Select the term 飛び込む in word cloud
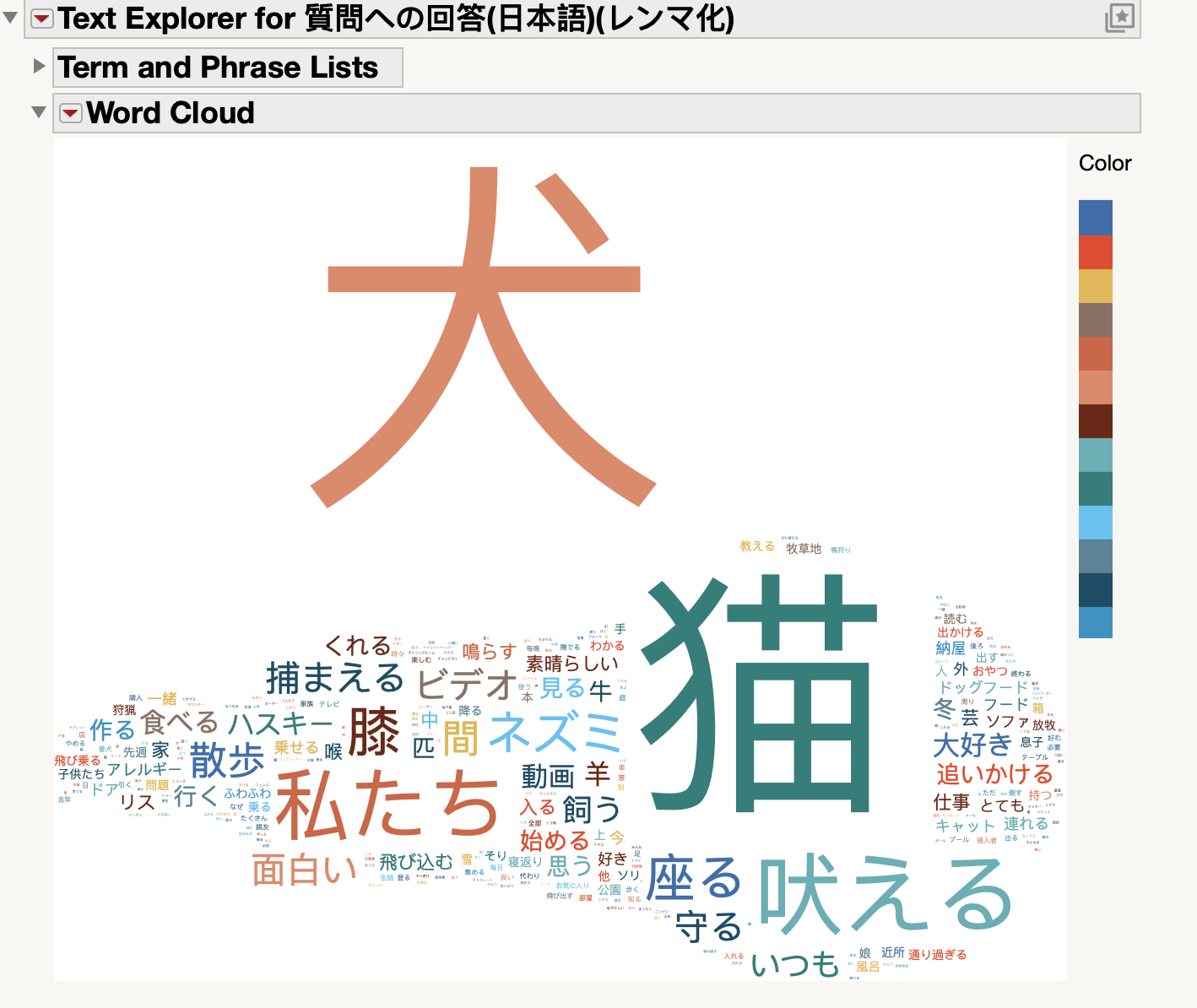Viewport: 1197px width, 1008px height. coord(416,862)
